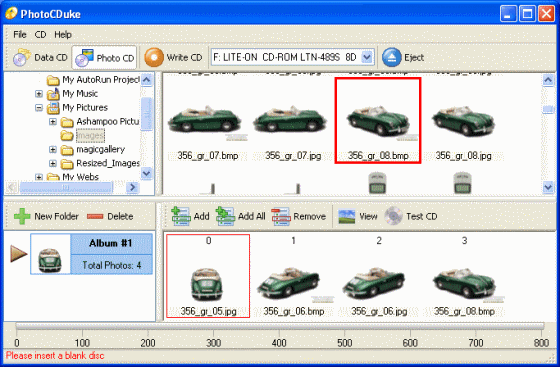This screenshot has height=367, width=560.
Task: Click thumbnail pane scroll up arrow
Action: pyautogui.click(x=548, y=80)
